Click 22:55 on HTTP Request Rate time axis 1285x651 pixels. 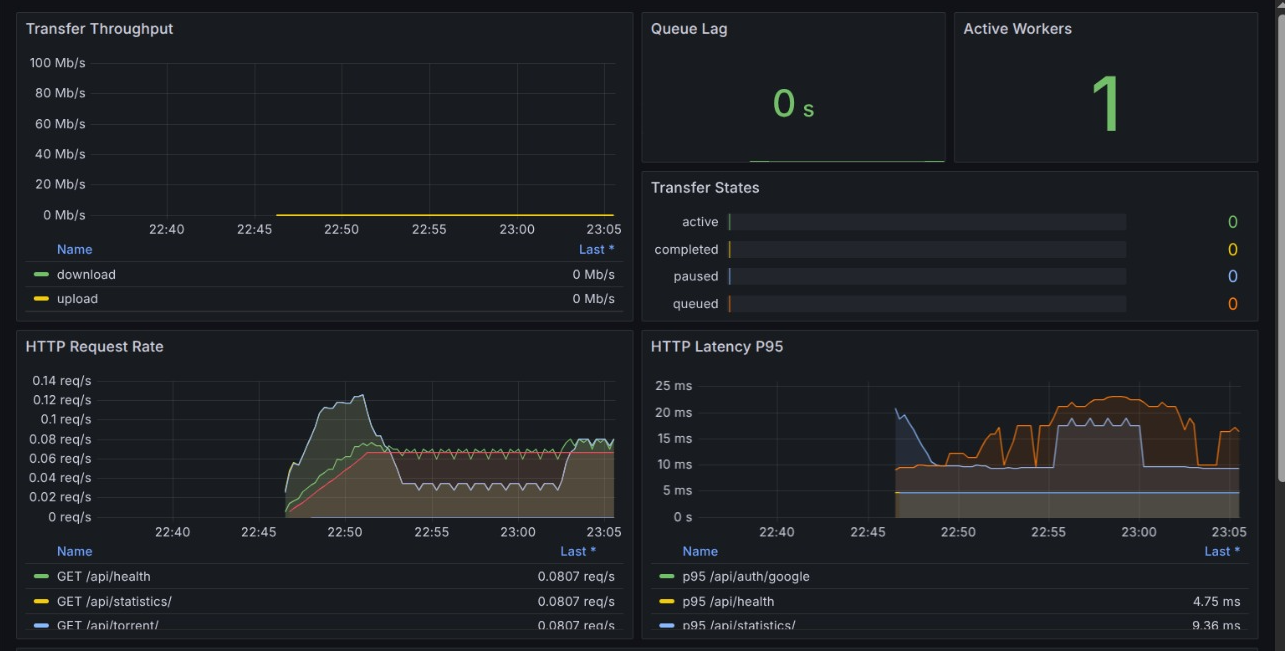(x=431, y=532)
